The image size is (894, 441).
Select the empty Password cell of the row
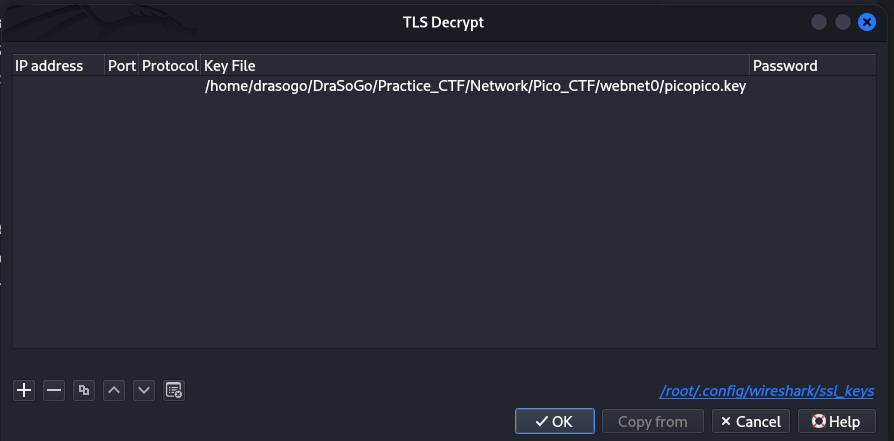tap(813, 87)
